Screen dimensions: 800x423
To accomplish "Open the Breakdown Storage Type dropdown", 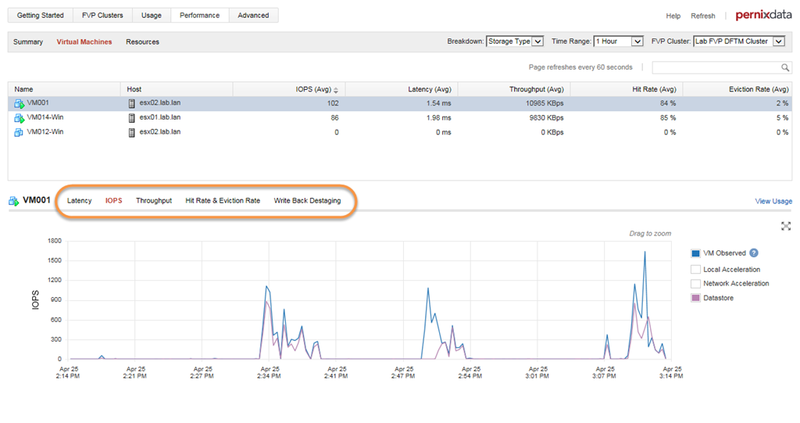I will pos(515,41).
